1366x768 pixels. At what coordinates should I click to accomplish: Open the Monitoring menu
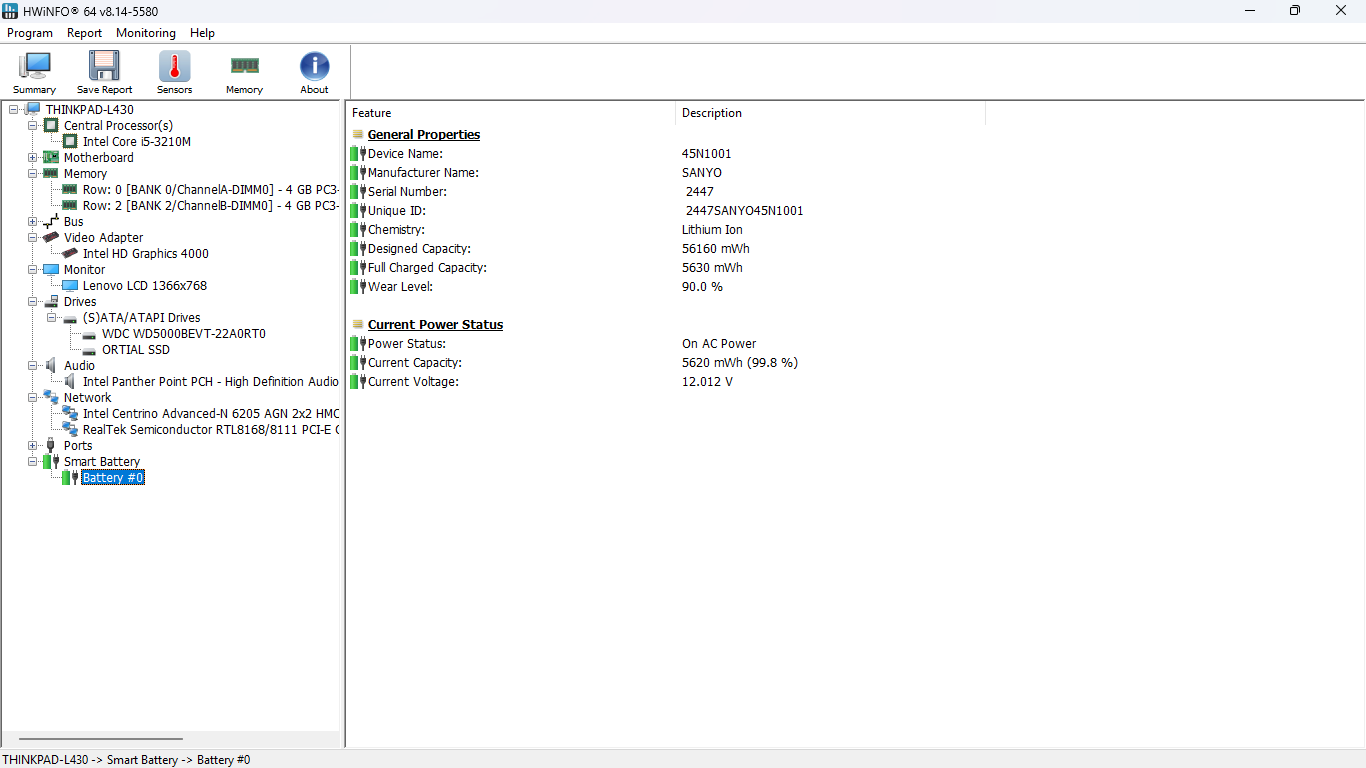pyautogui.click(x=146, y=32)
